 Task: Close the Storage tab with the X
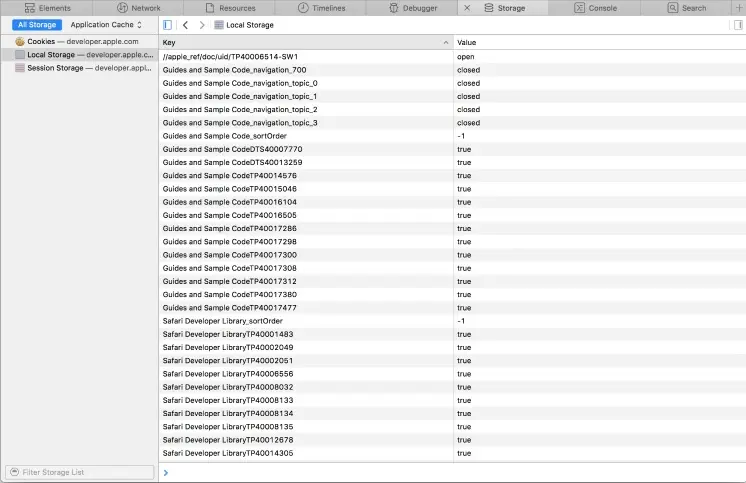point(467,8)
